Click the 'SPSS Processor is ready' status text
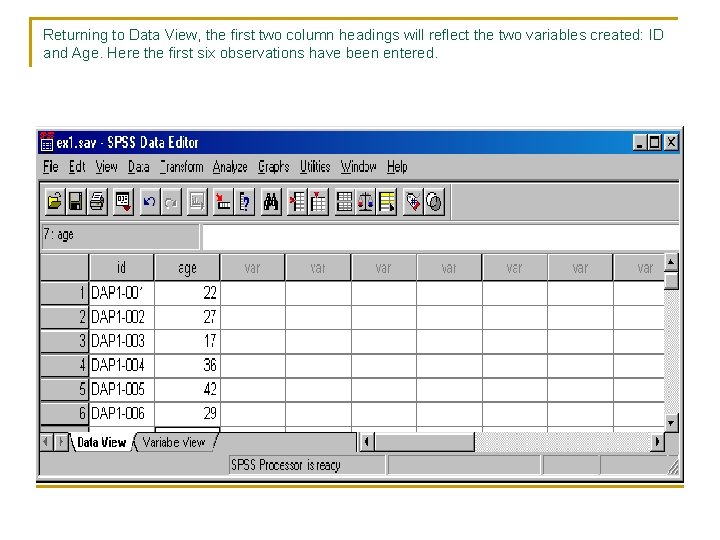This screenshot has width=720, height=540. click(286, 465)
